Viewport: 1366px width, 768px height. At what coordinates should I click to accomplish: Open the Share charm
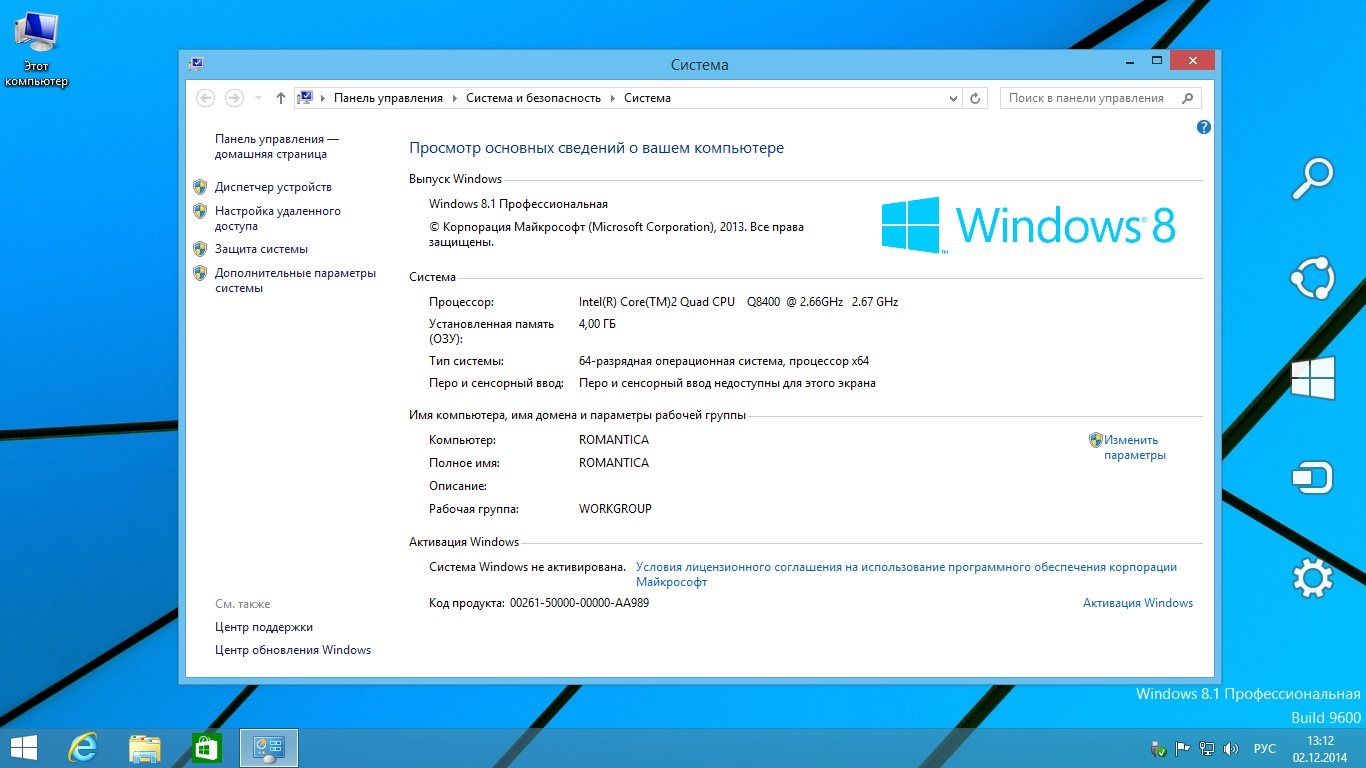point(1312,279)
